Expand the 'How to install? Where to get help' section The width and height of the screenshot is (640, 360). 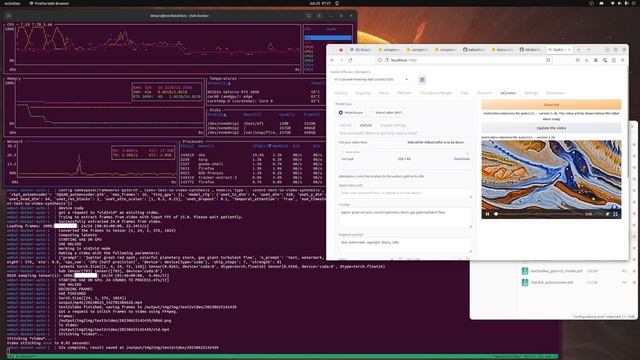point(378,133)
